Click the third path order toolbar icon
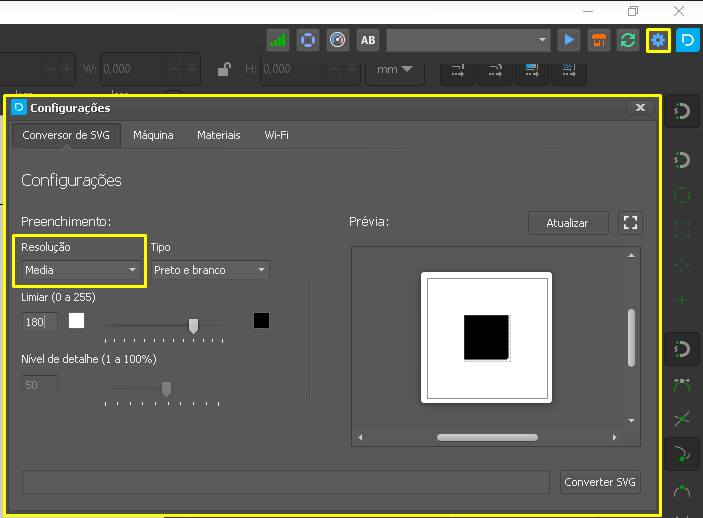Image resolution: width=703 pixels, height=518 pixels. click(532, 70)
